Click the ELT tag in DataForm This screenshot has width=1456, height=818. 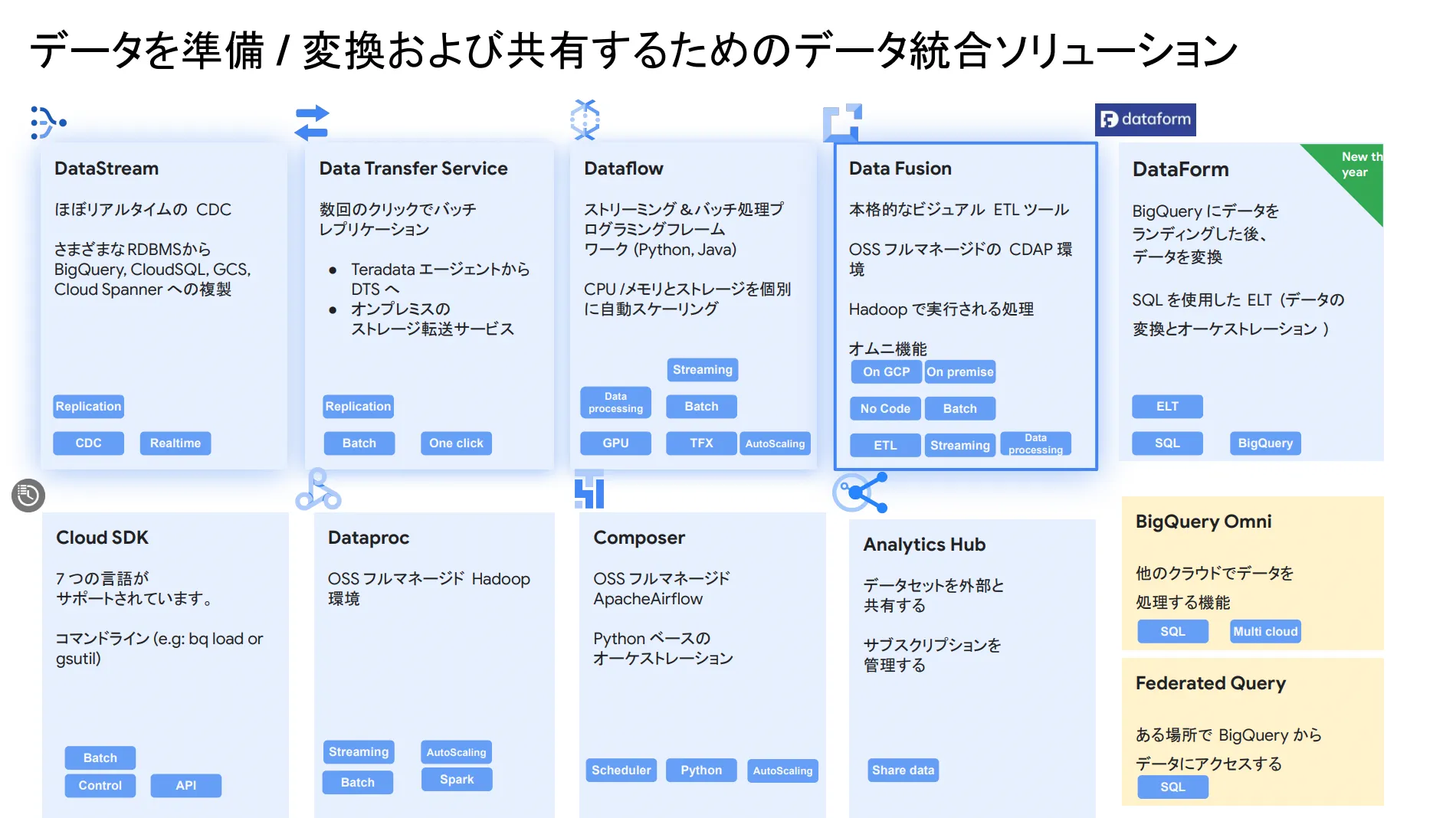[x=1167, y=406]
